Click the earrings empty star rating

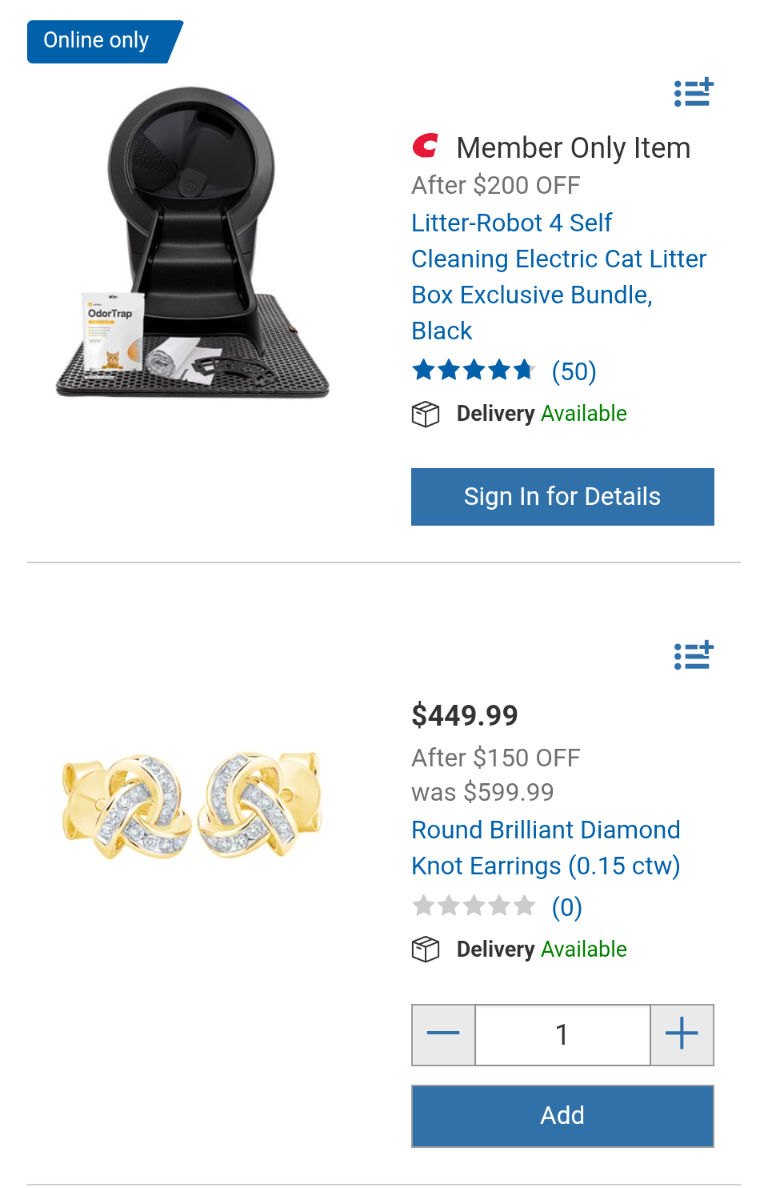click(x=474, y=907)
